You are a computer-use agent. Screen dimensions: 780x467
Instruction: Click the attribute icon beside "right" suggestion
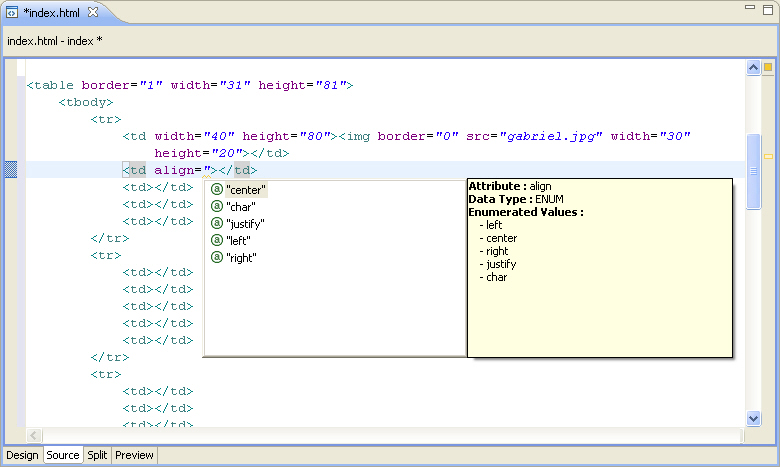point(216,257)
